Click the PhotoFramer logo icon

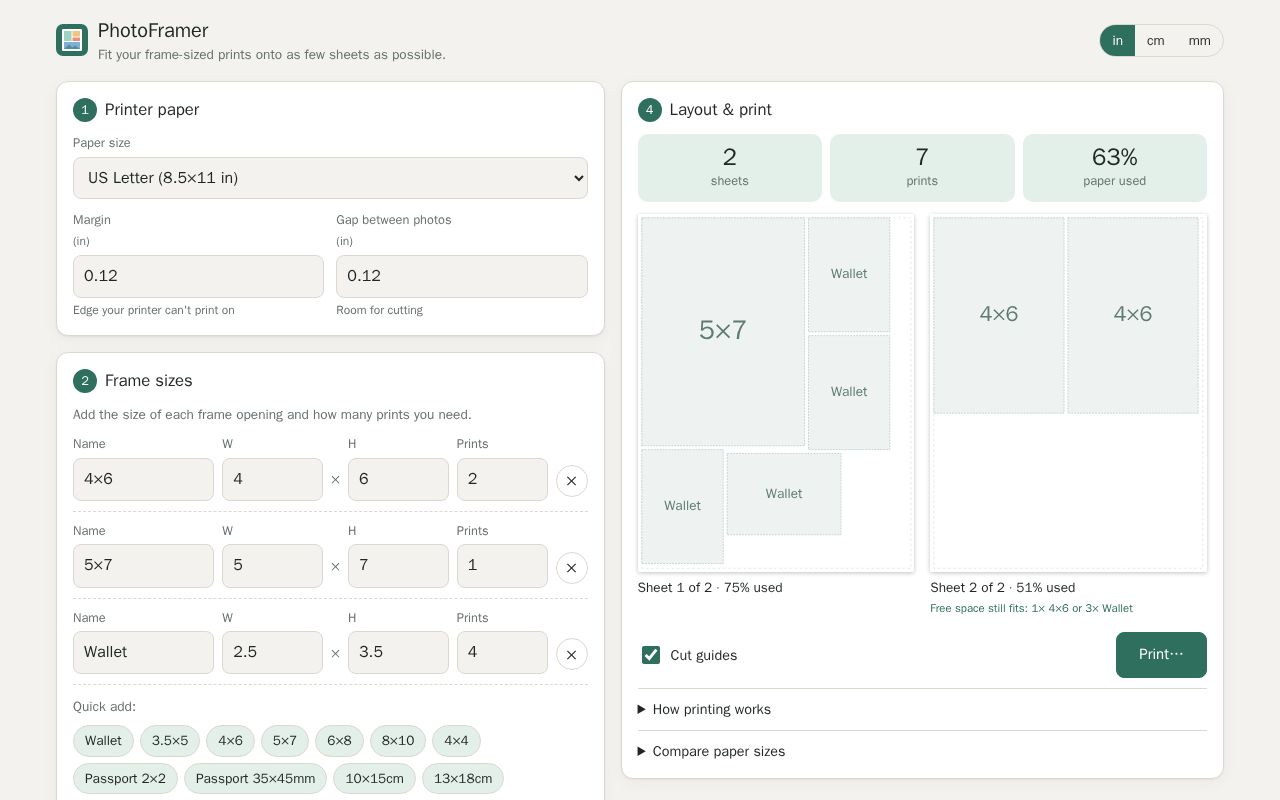(x=72, y=40)
